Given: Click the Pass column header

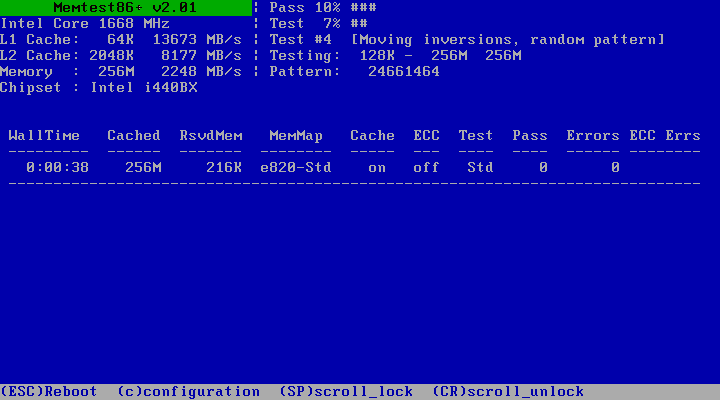Looking at the screenshot, I should (x=530, y=135).
